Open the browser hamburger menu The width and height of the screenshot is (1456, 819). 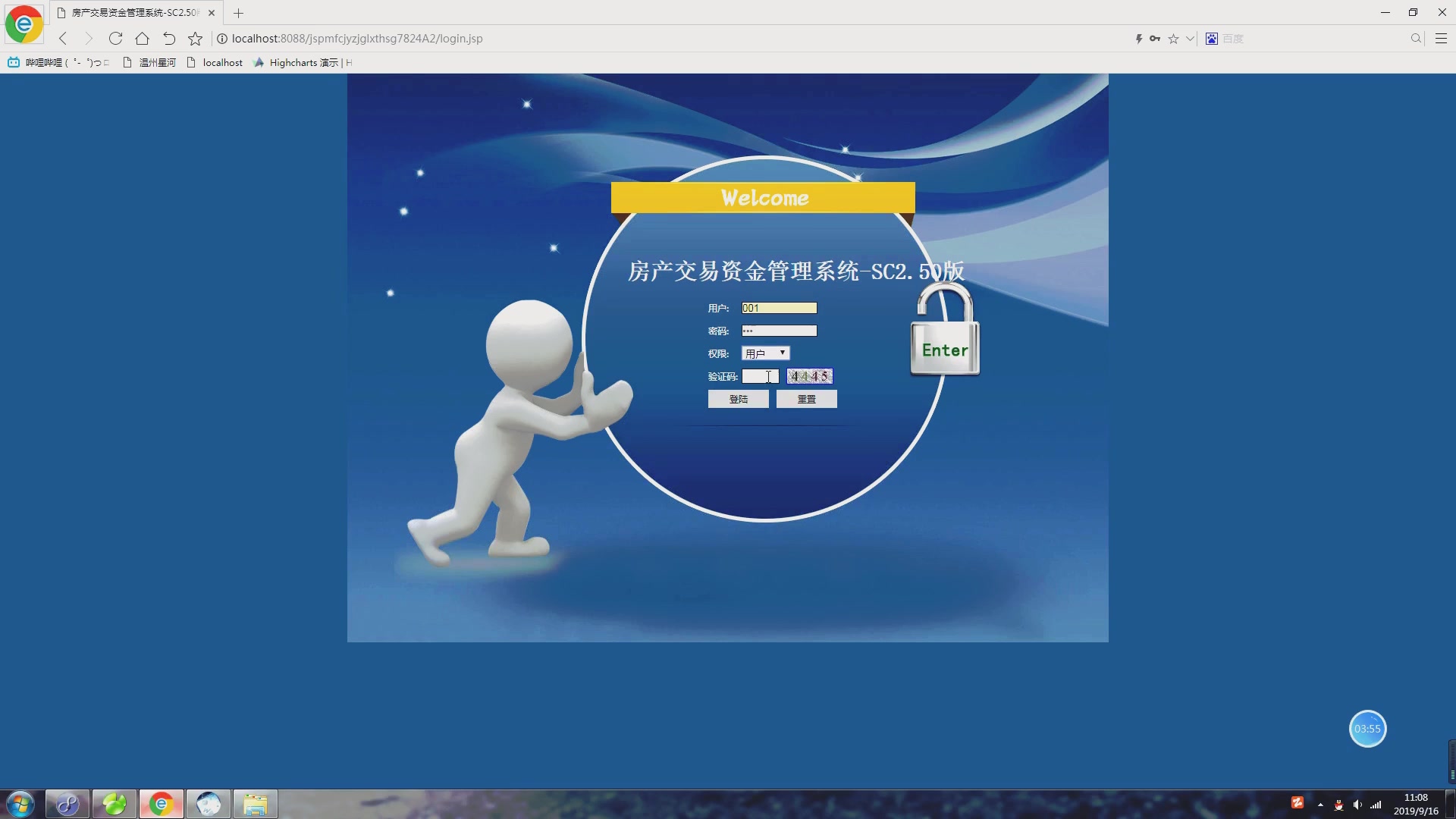[x=1442, y=38]
